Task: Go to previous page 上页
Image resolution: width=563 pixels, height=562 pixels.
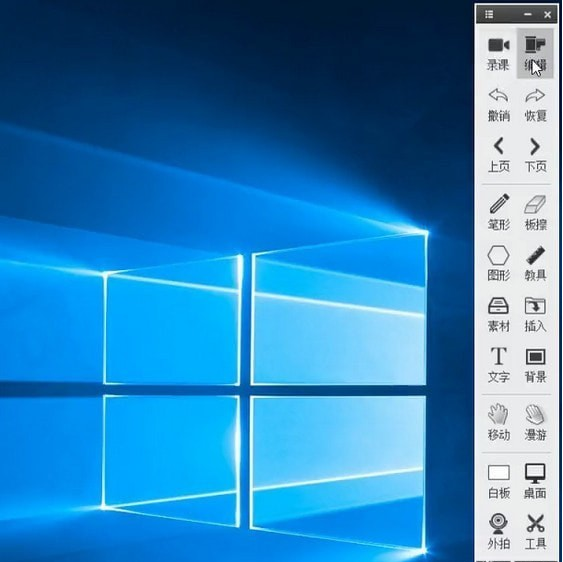Action: (498, 155)
